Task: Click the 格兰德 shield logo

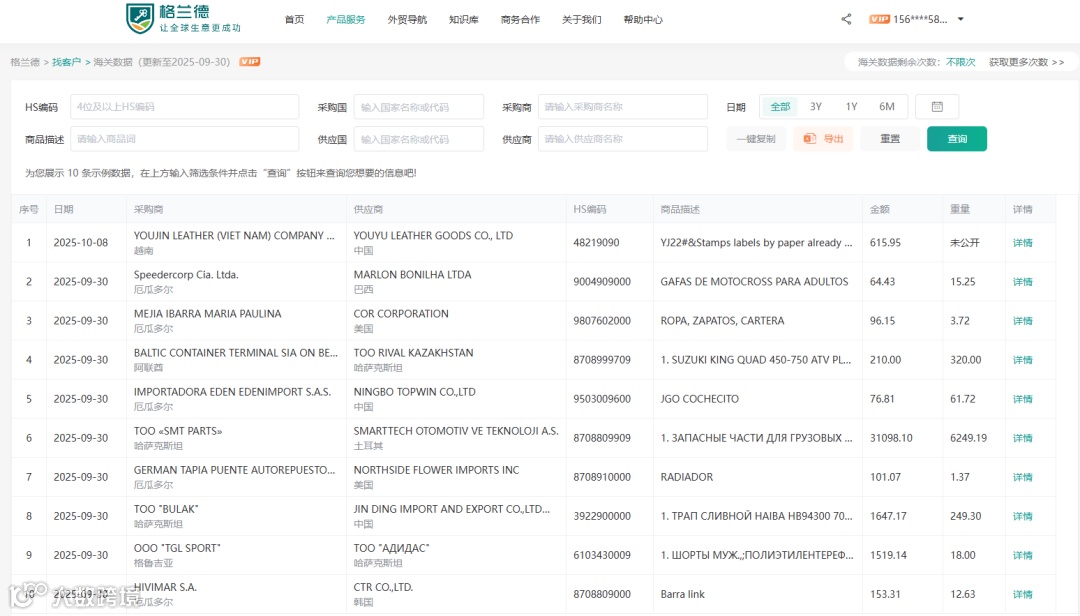Action: point(140,19)
